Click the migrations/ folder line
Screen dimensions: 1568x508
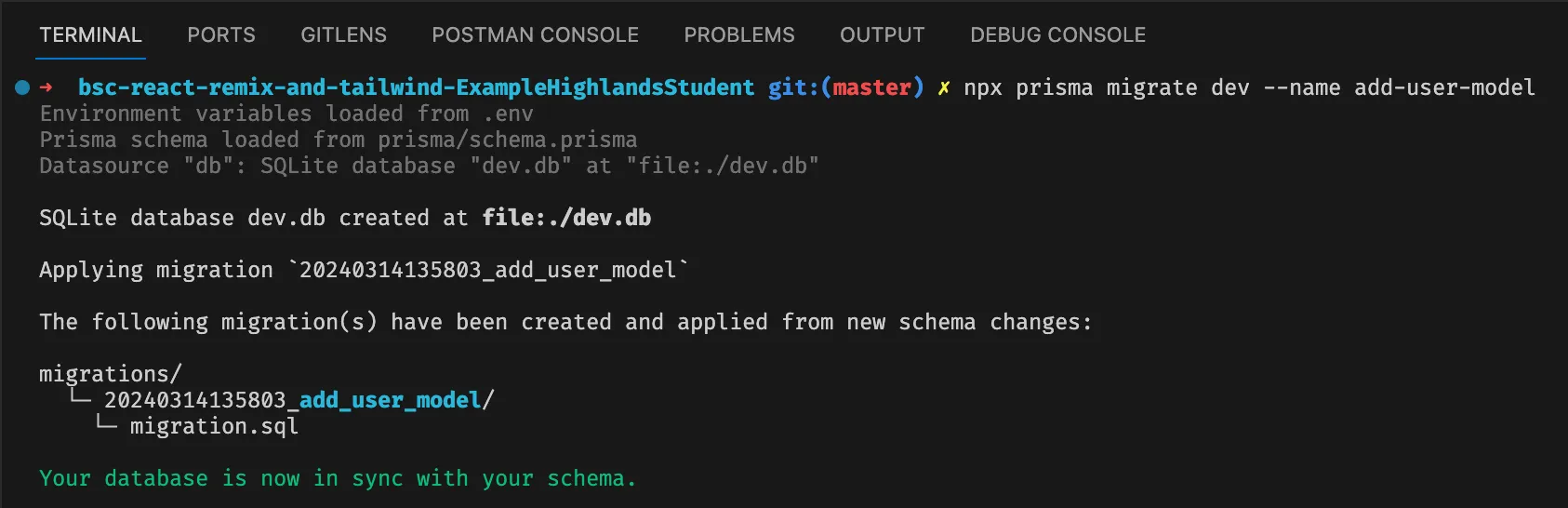[x=110, y=374]
